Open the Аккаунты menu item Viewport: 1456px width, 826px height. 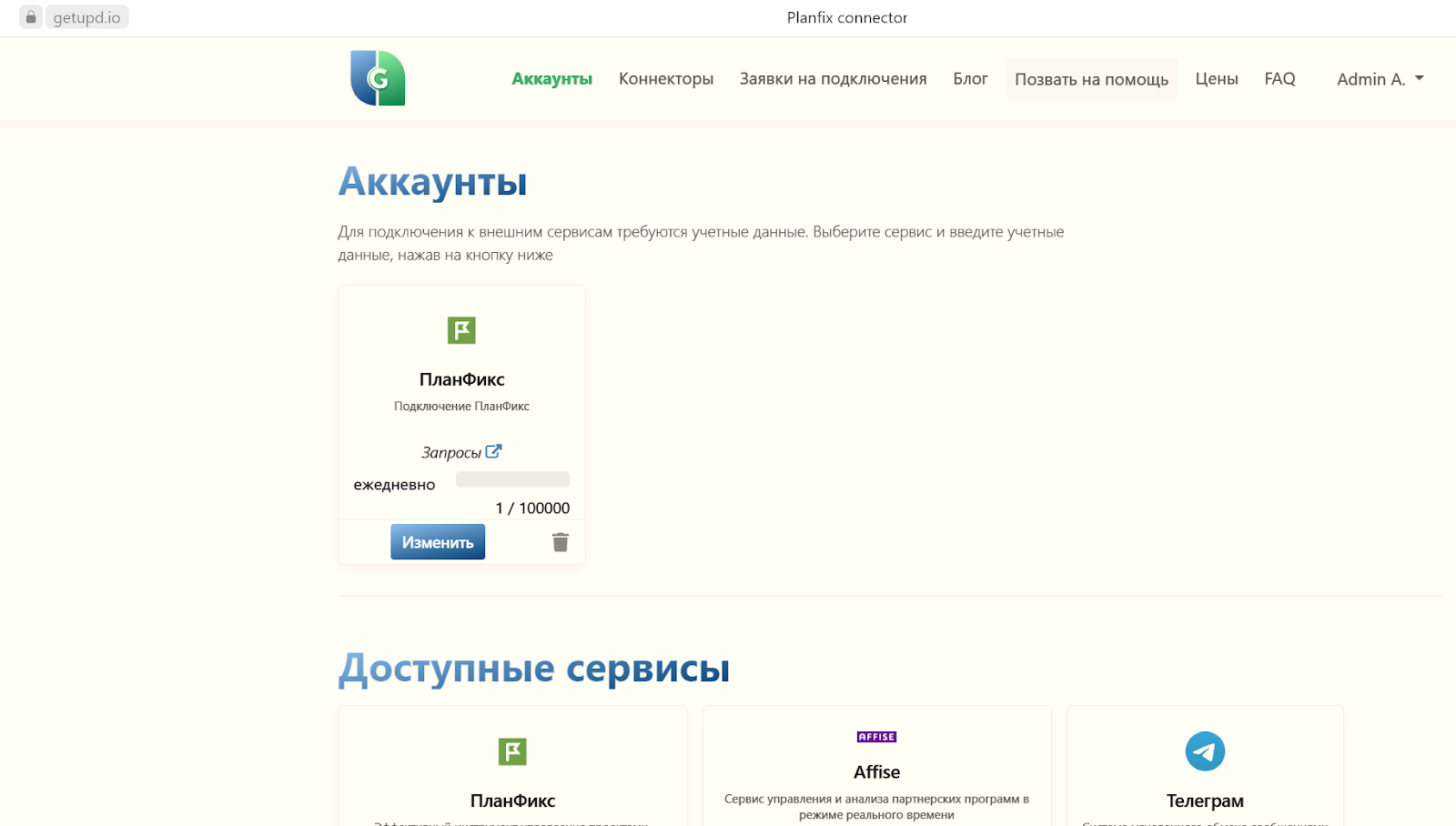pos(551,79)
